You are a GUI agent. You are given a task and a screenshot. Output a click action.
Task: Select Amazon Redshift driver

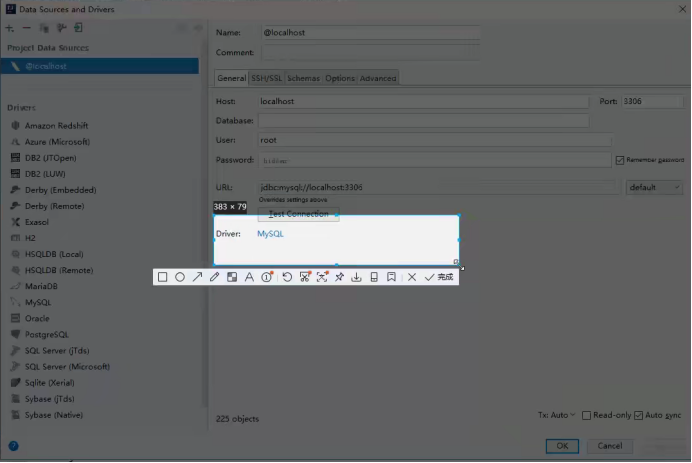tap(56, 126)
